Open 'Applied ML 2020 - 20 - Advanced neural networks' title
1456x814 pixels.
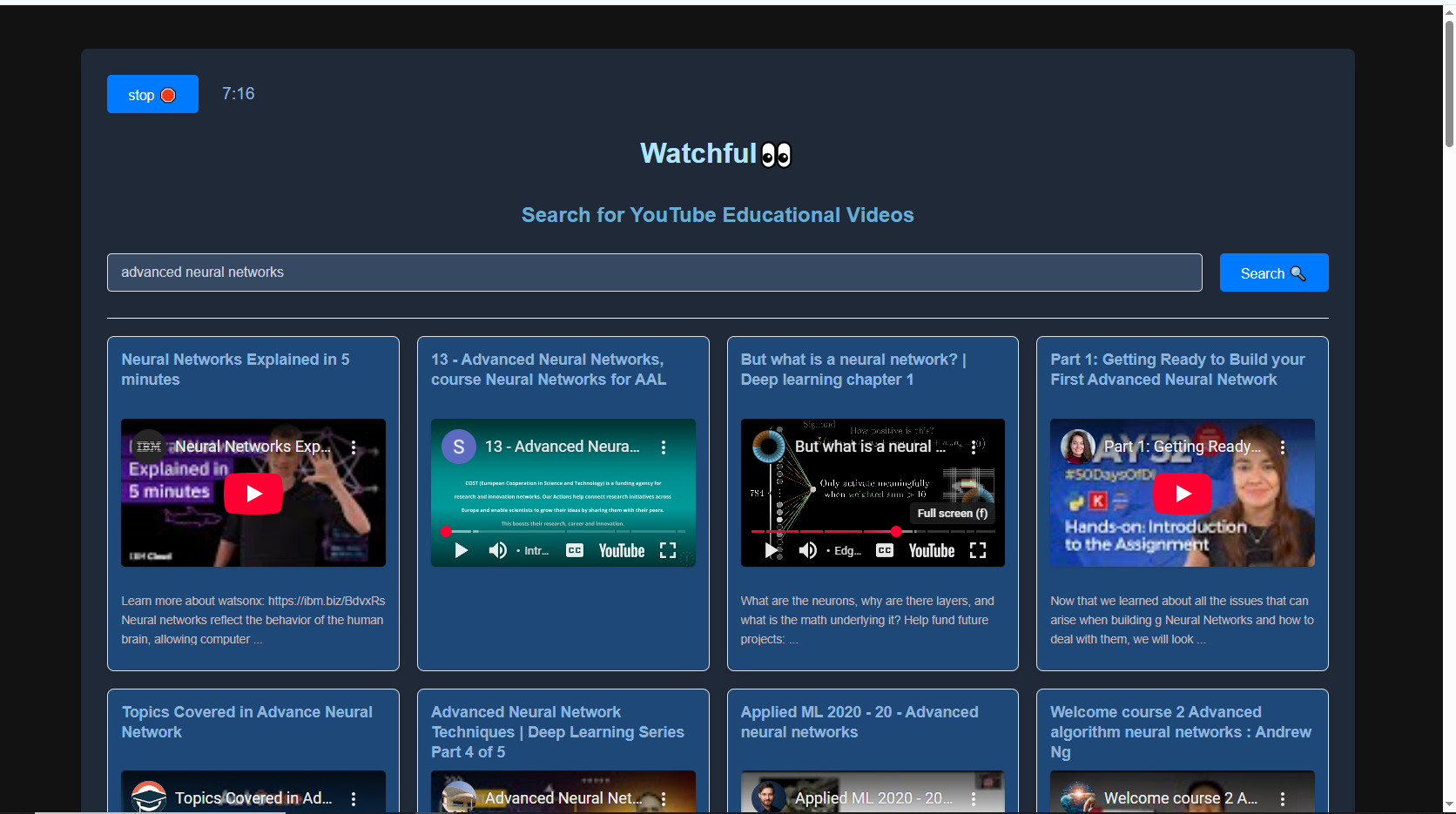coord(859,722)
